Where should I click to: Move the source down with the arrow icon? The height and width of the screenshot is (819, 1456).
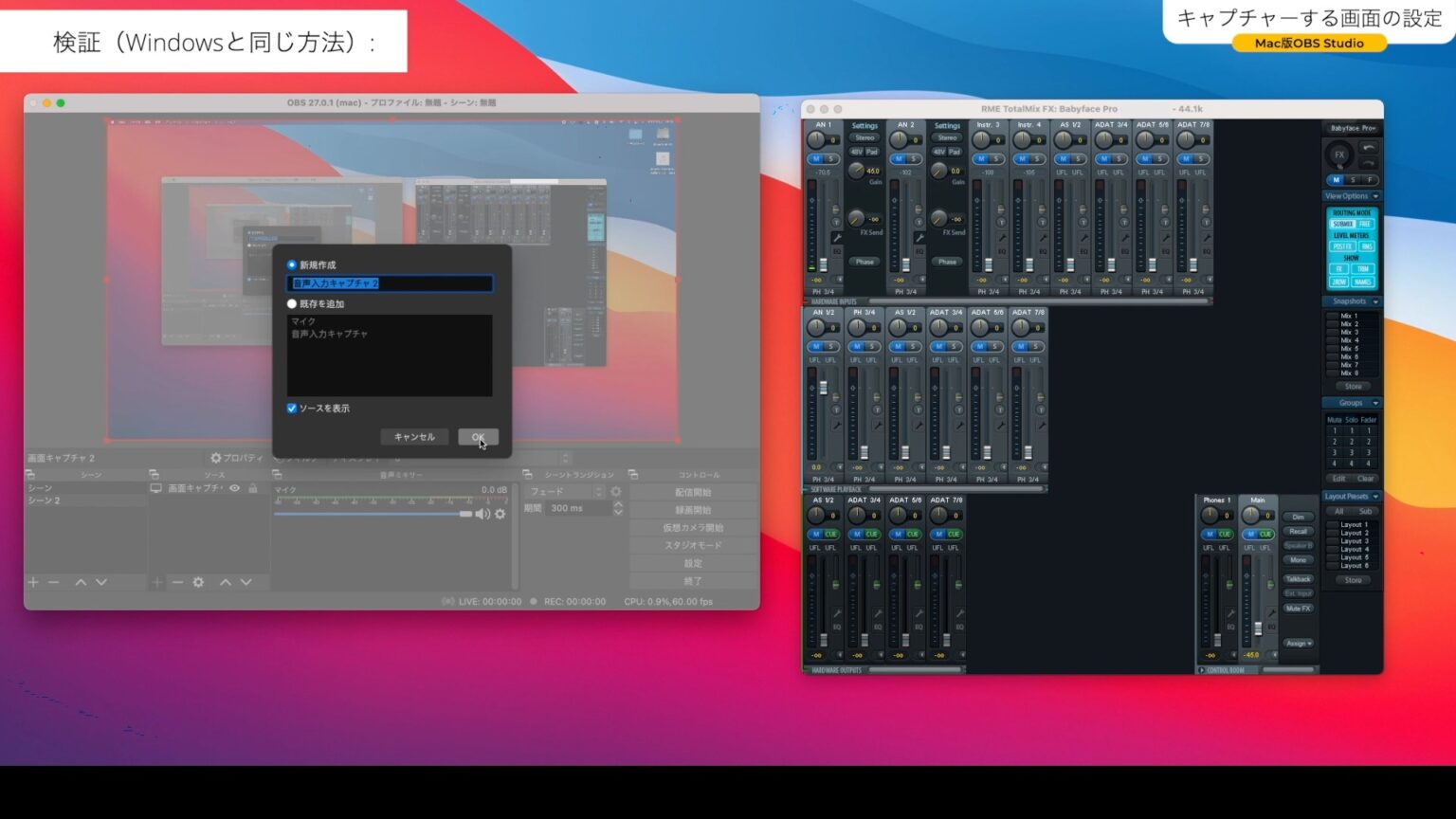pos(246,582)
